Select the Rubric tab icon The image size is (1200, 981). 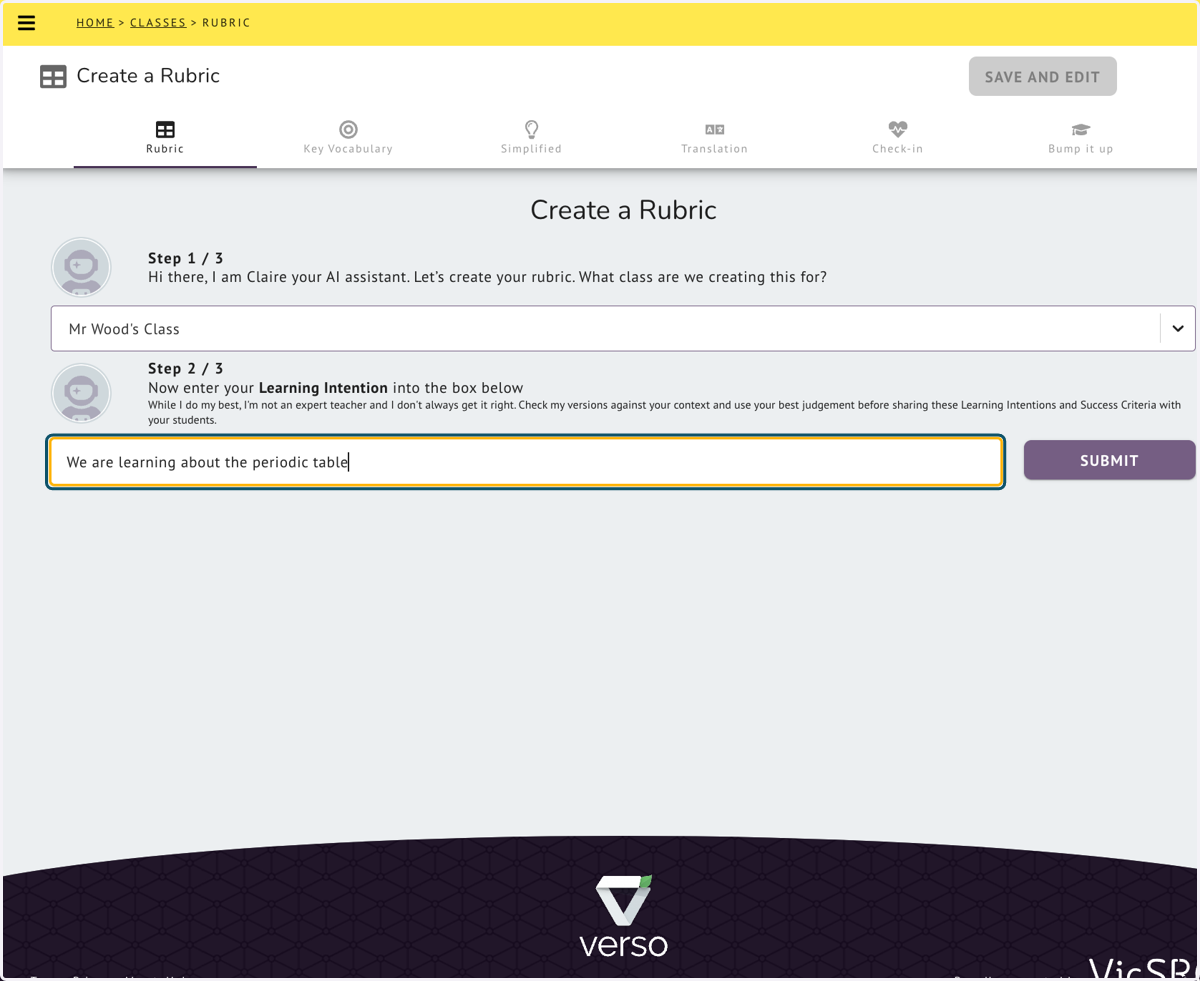[165, 129]
